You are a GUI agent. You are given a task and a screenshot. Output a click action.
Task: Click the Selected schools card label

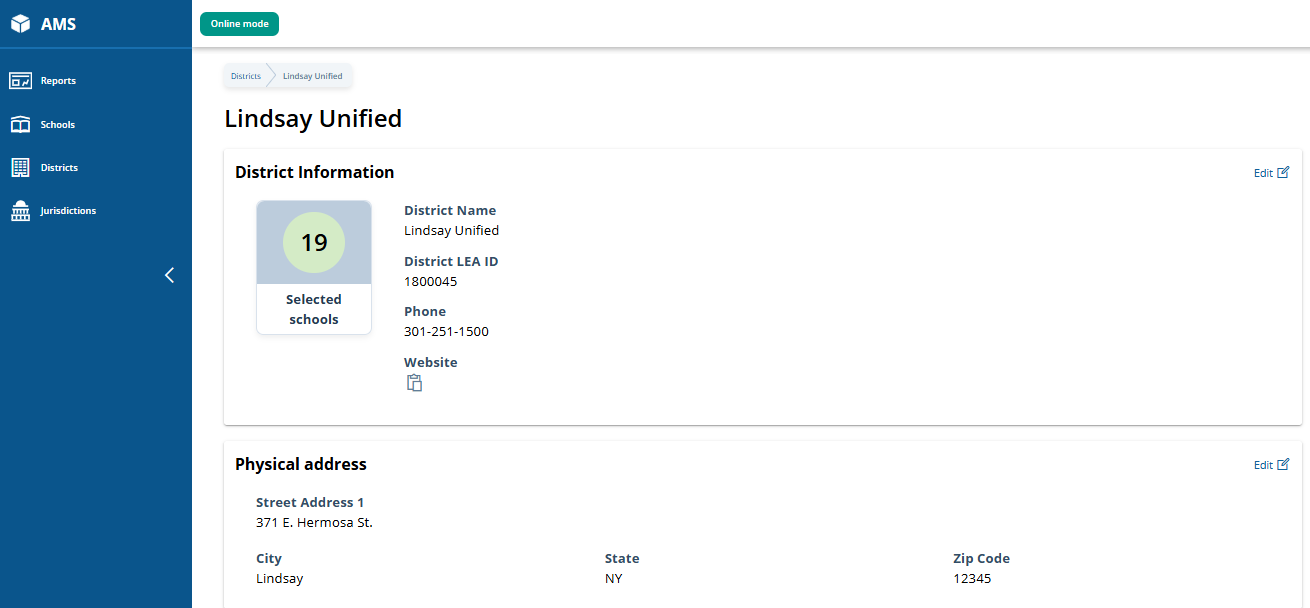tap(314, 309)
